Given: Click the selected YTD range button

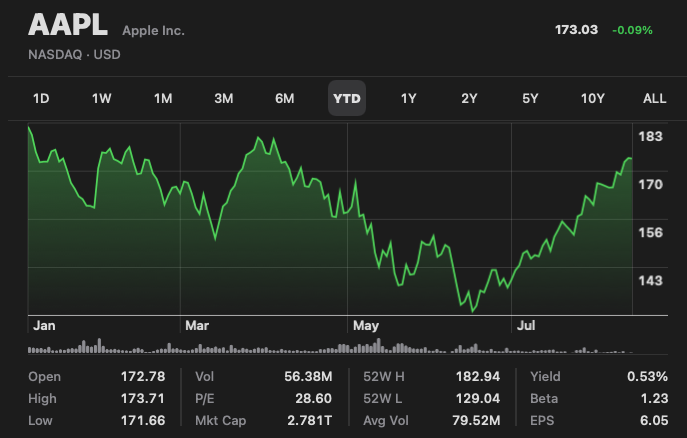Looking at the screenshot, I should point(347,98).
